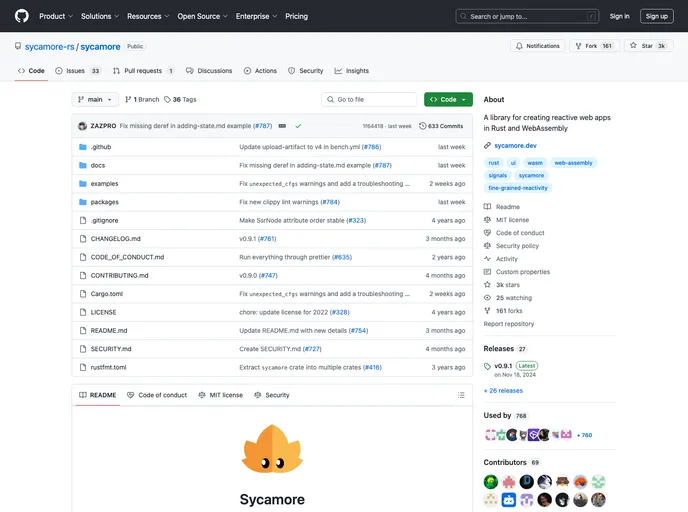Open the Product menu in header
Image resolution: width=688 pixels, height=512 pixels.
[x=55, y=16]
